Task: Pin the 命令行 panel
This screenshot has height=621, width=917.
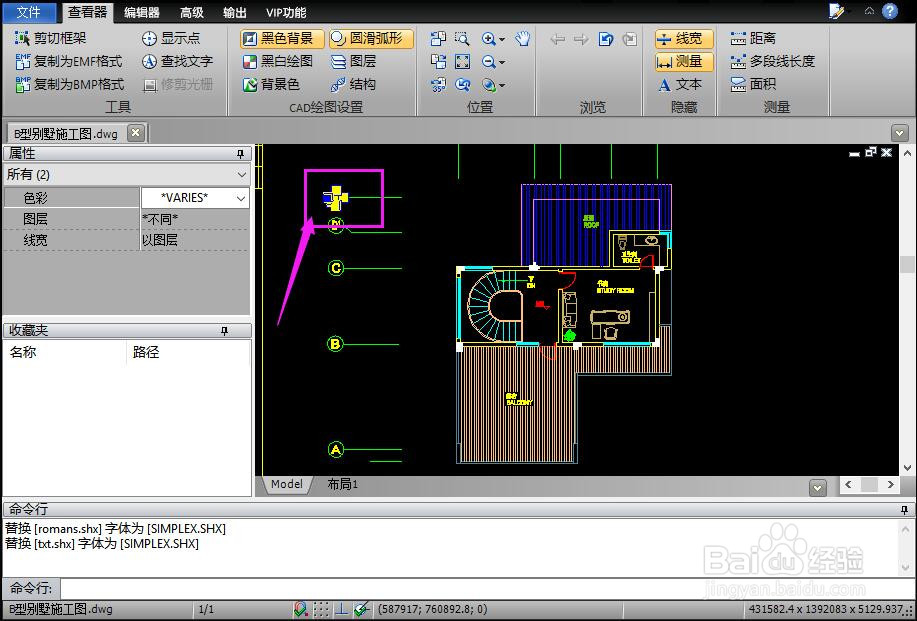Action: coord(904,510)
